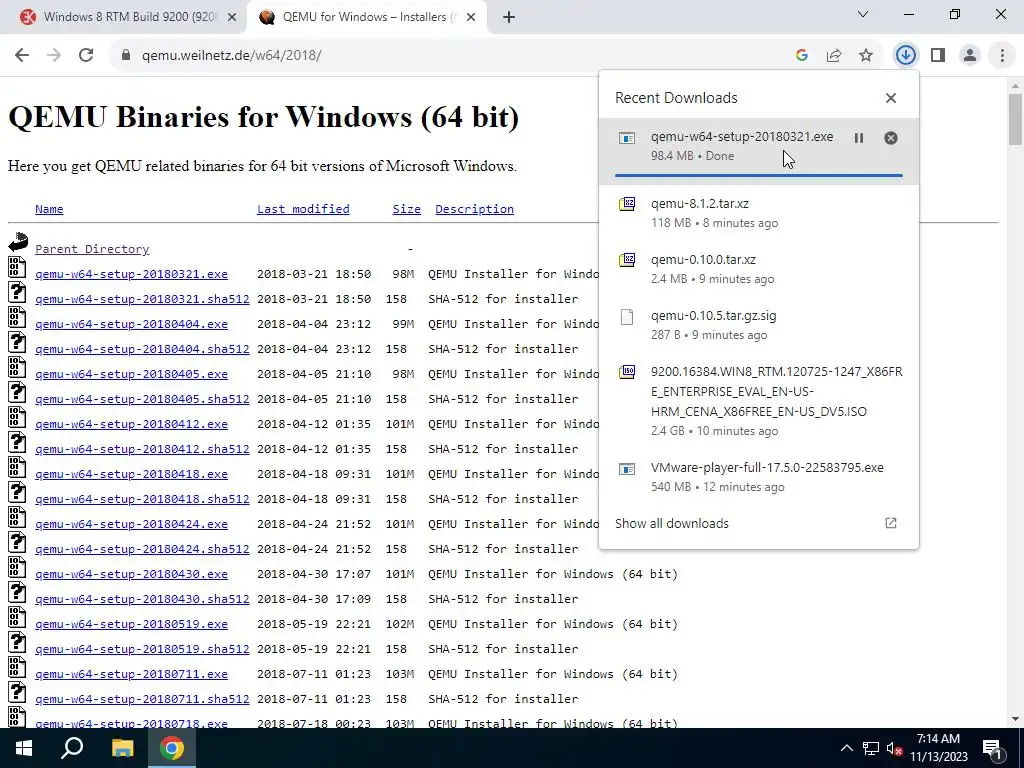Close the Recent Downloads popup
The height and width of the screenshot is (768, 1024).
tap(891, 98)
